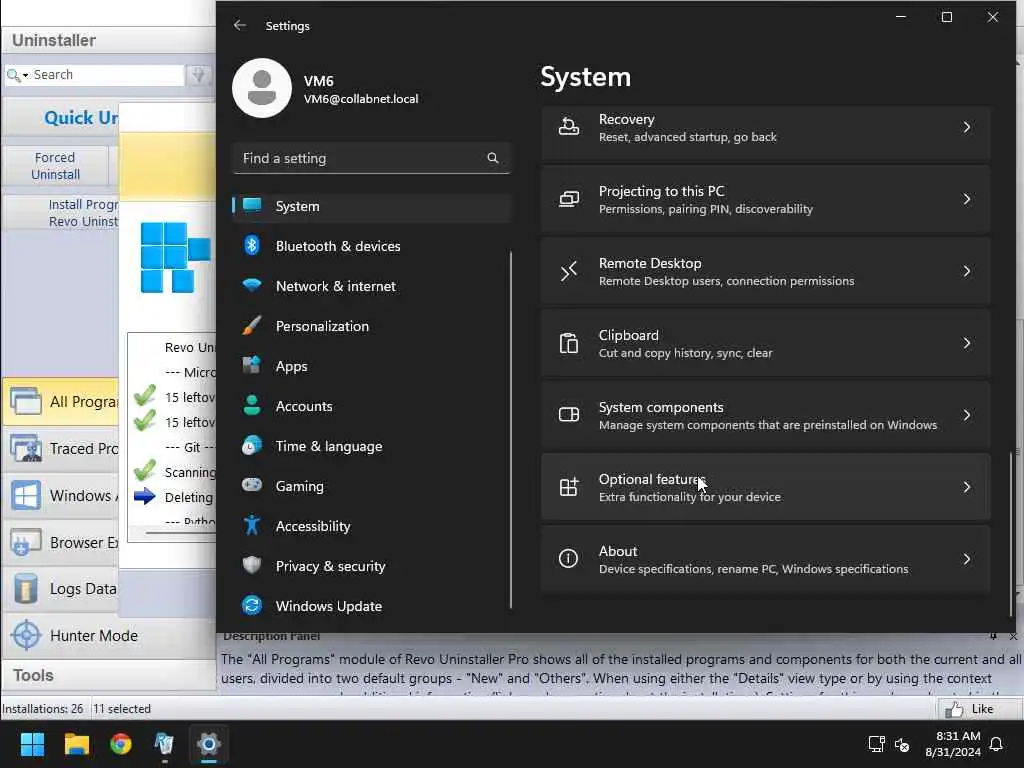The width and height of the screenshot is (1024, 768).
Task: Open System components page
Action: click(x=765, y=415)
